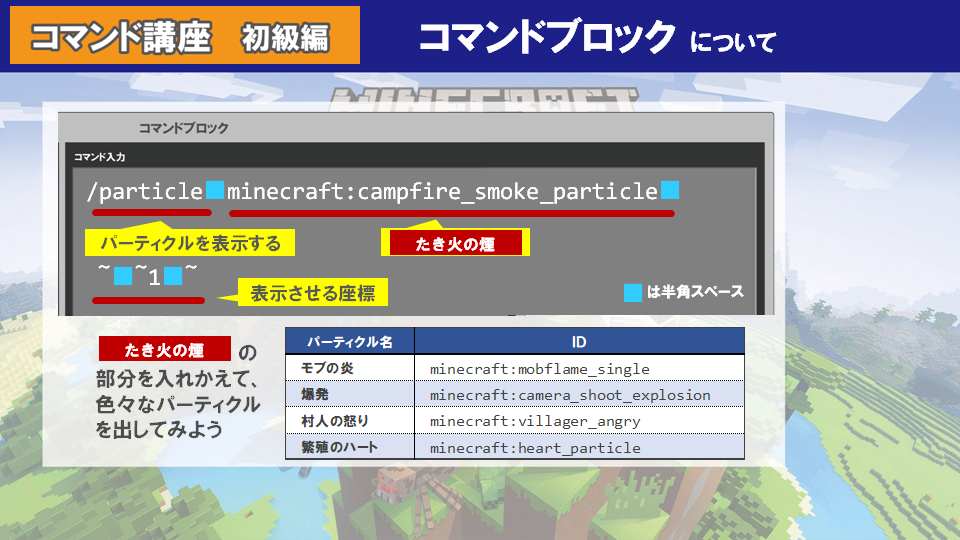The height and width of the screenshot is (540, 960).
Task: Click the コマンド入力 label
Action: (99, 157)
